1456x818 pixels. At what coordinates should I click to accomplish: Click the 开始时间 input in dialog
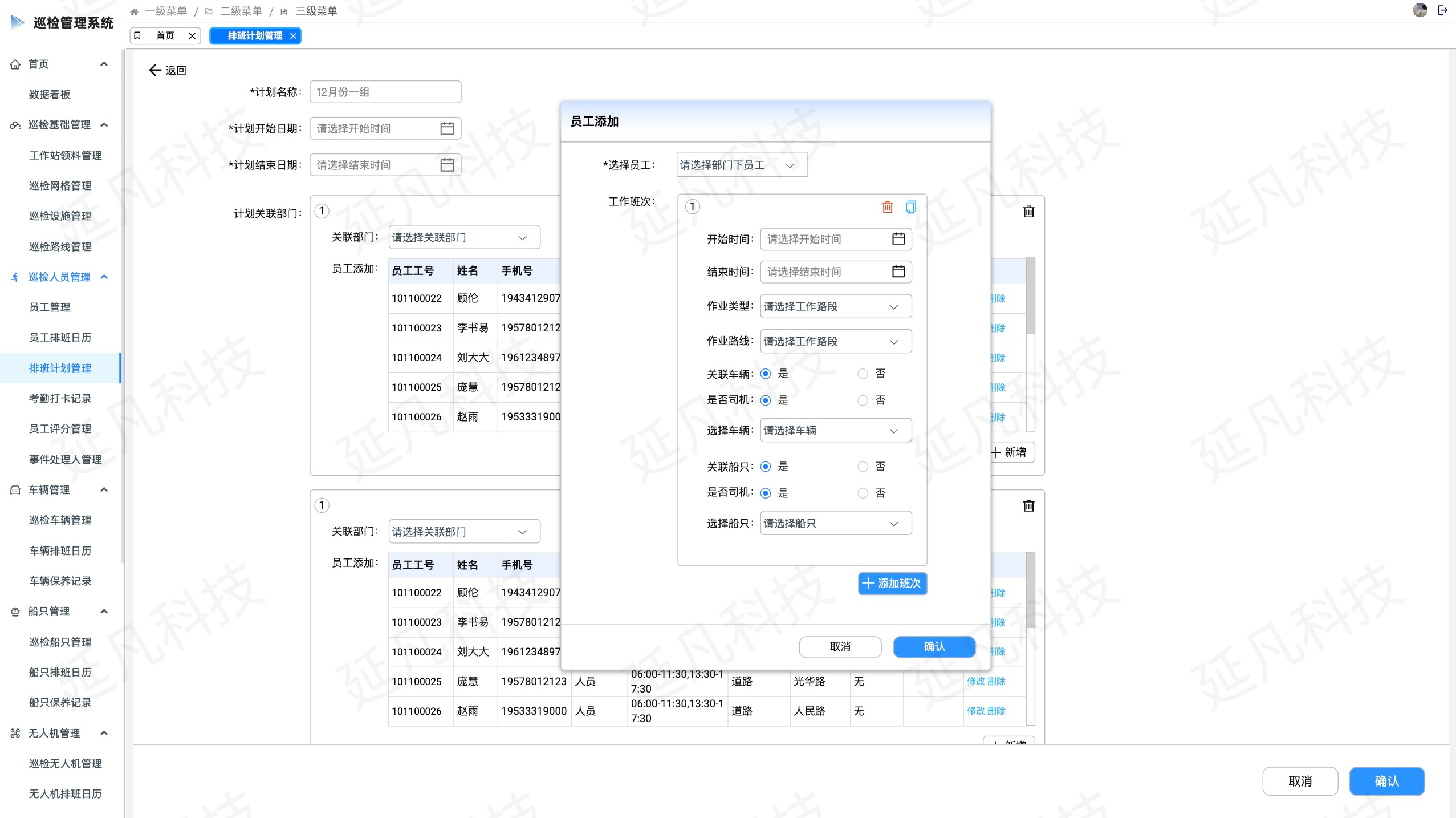click(x=835, y=239)
